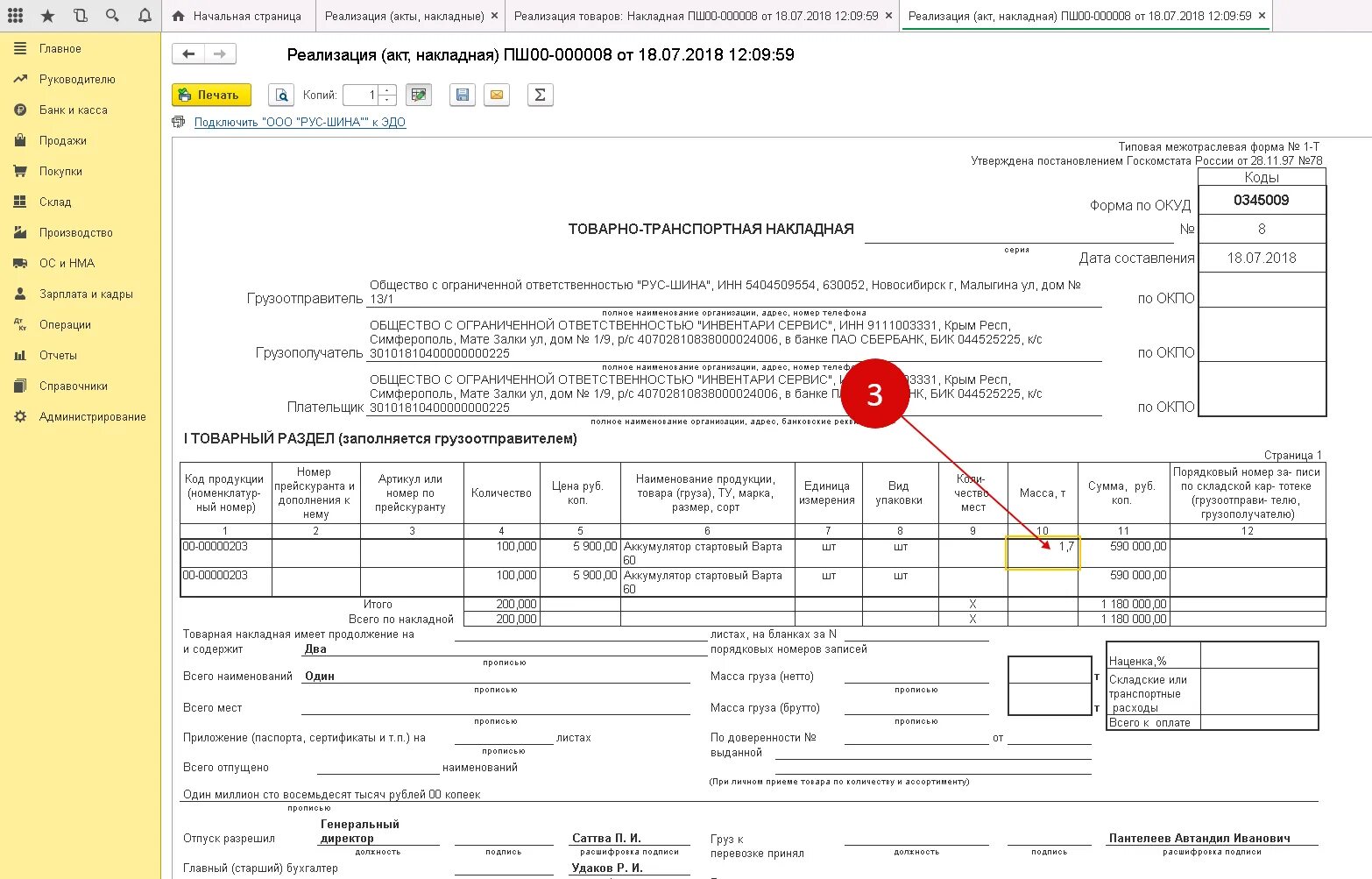Click the sum Σ icon
This screenshot has width=1372, height=879.
pos(541,95)
